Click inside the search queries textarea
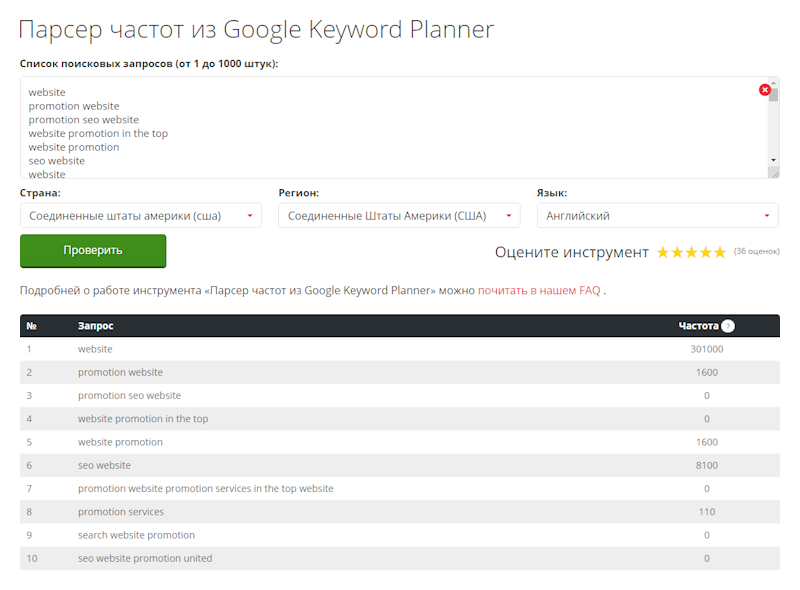This screenshot has width=800, height=590. click(x=393, y=128)
